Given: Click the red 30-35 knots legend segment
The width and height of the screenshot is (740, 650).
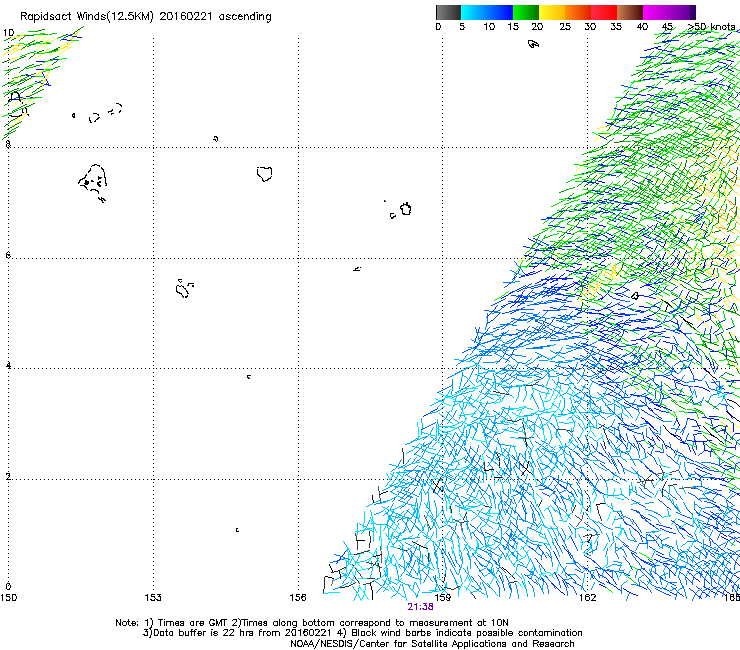Looking at the screenshot, I should tap(604, 12).
